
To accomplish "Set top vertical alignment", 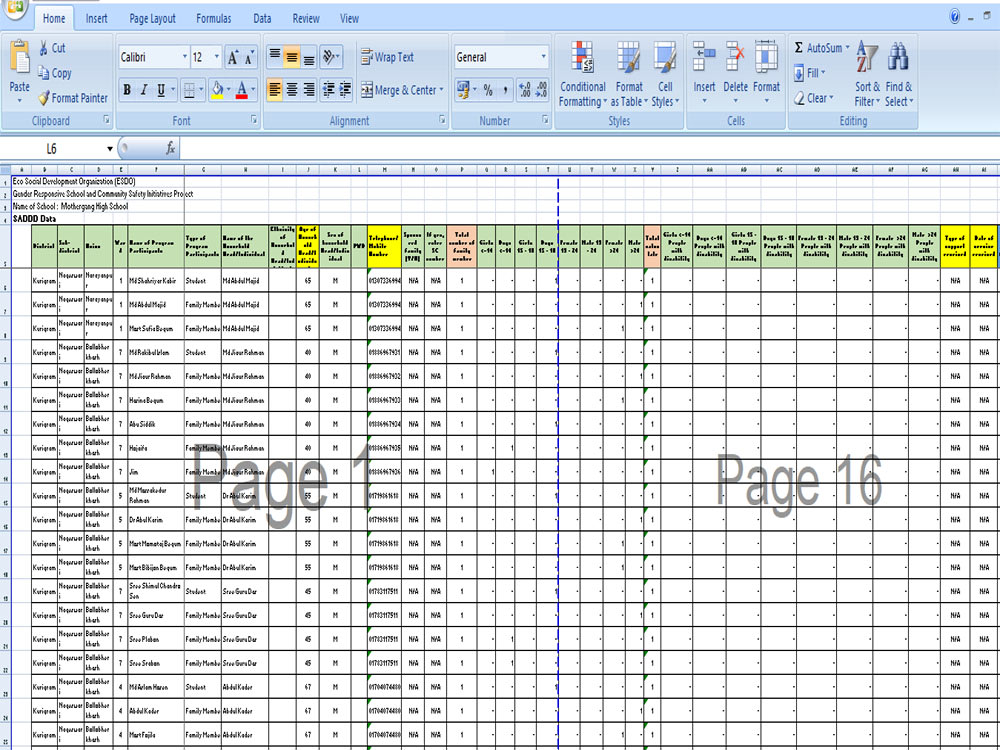I will click(275, 57).
